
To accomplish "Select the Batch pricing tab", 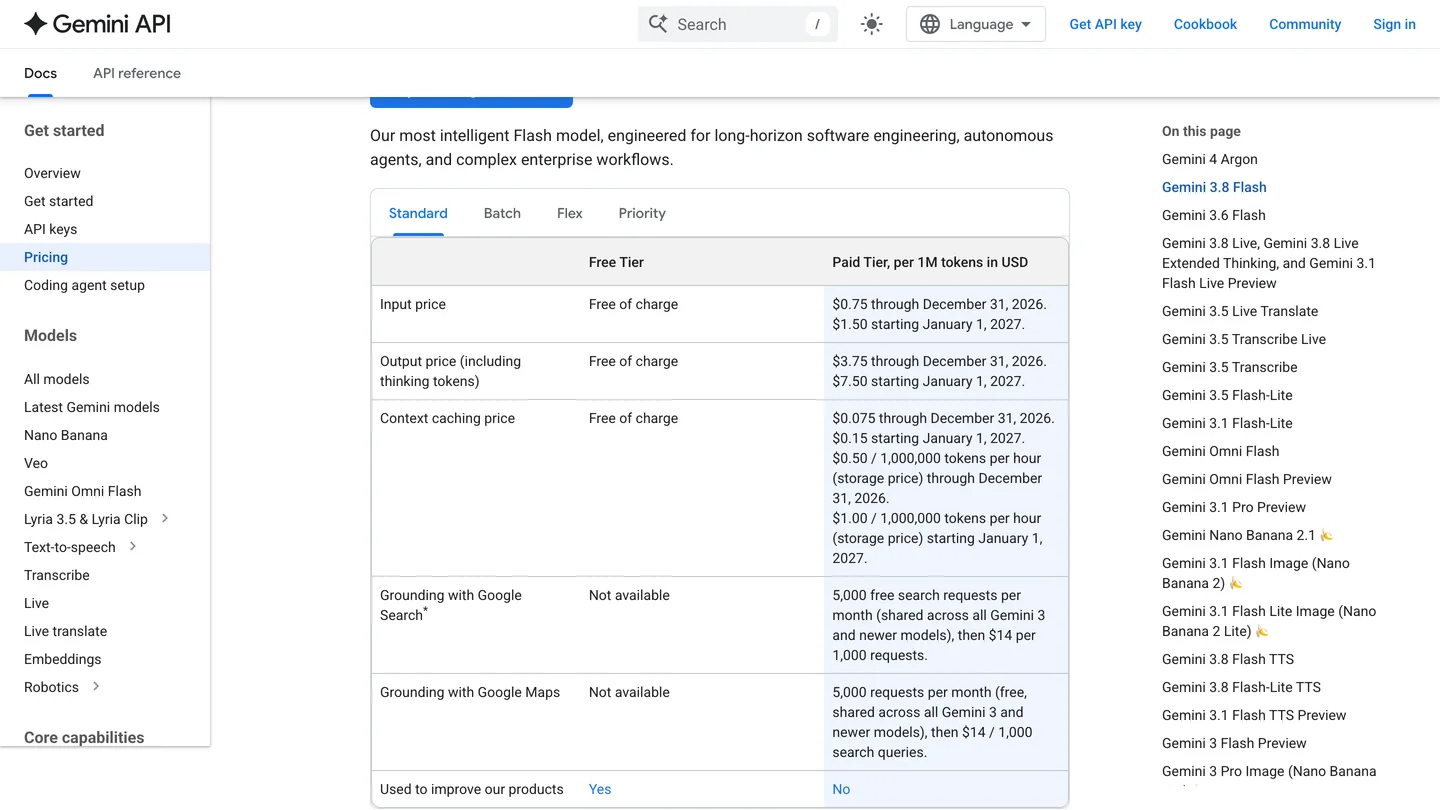I will (x=502, y=213).
